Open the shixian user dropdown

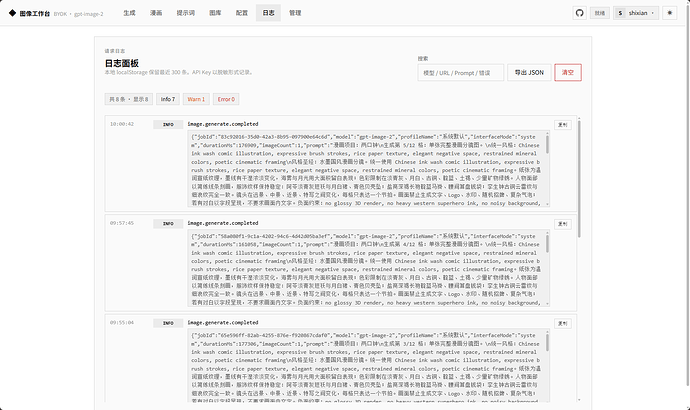tap(636, 13)
